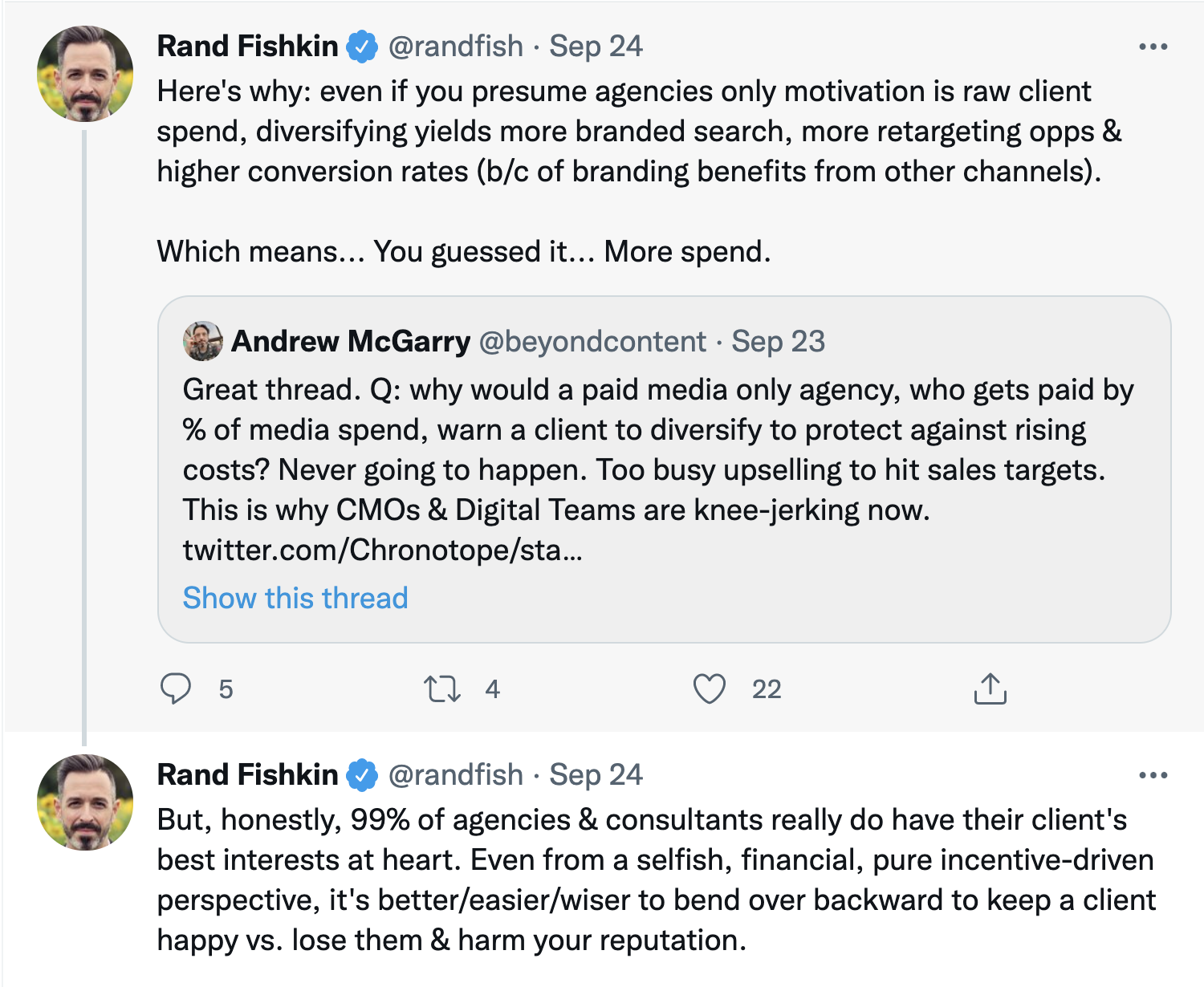Click Rand Fishkin's name on first tweet
The image size is (1204, 987).
pos(247,47)
